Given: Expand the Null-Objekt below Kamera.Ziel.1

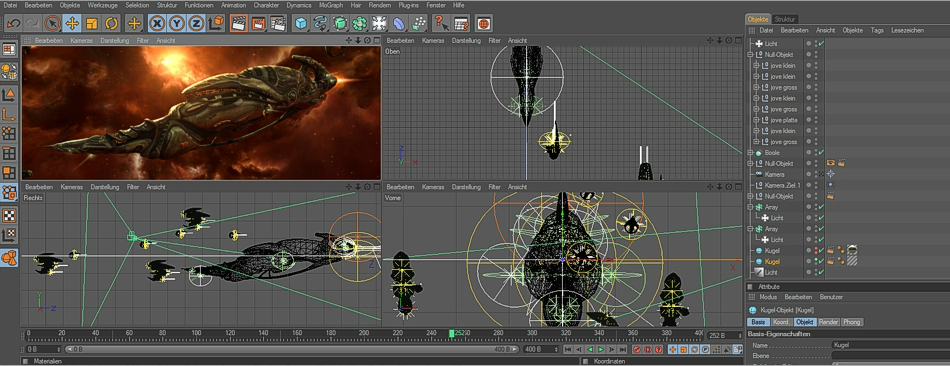Looking at the screenshot, I should point(750,196).
